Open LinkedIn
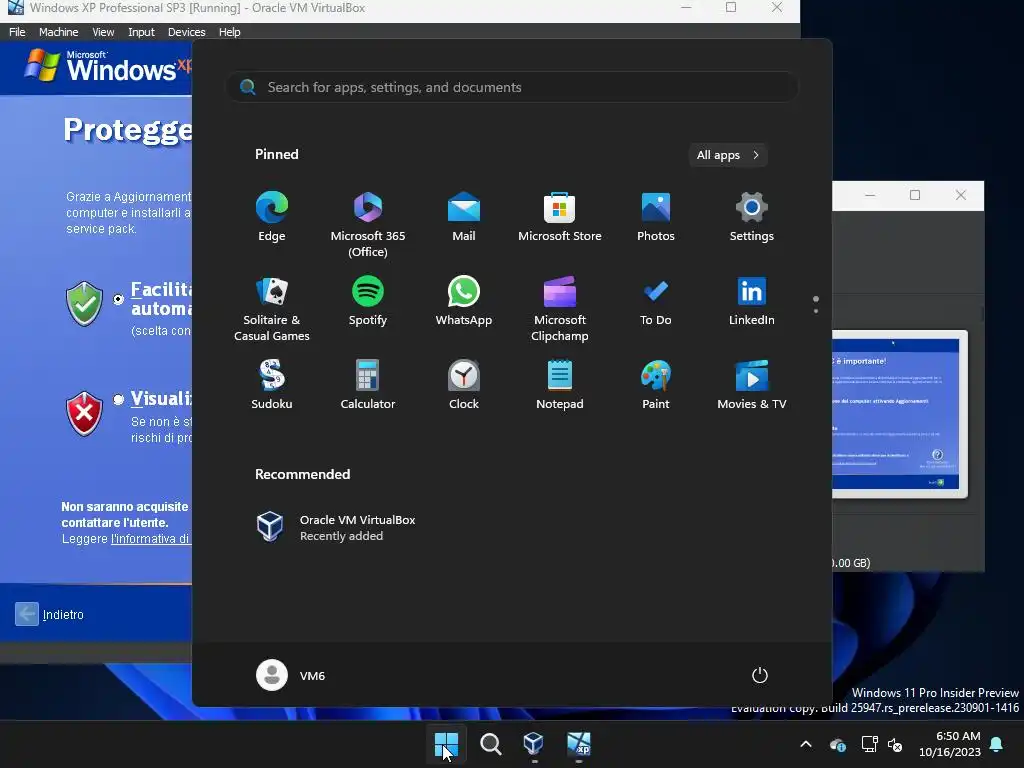The image size is (1024, 768). coord(752,301)
